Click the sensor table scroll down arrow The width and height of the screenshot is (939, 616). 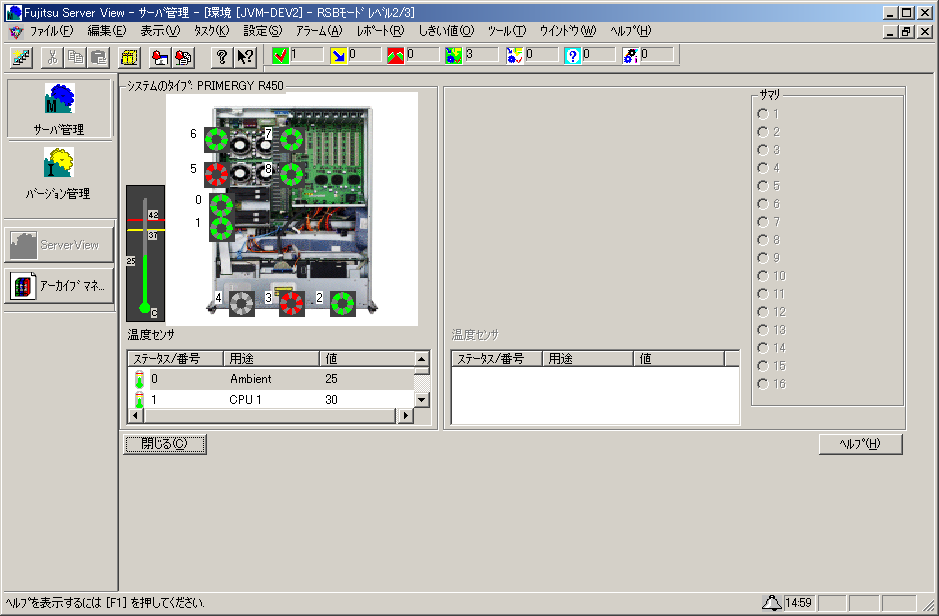point(422,399)
